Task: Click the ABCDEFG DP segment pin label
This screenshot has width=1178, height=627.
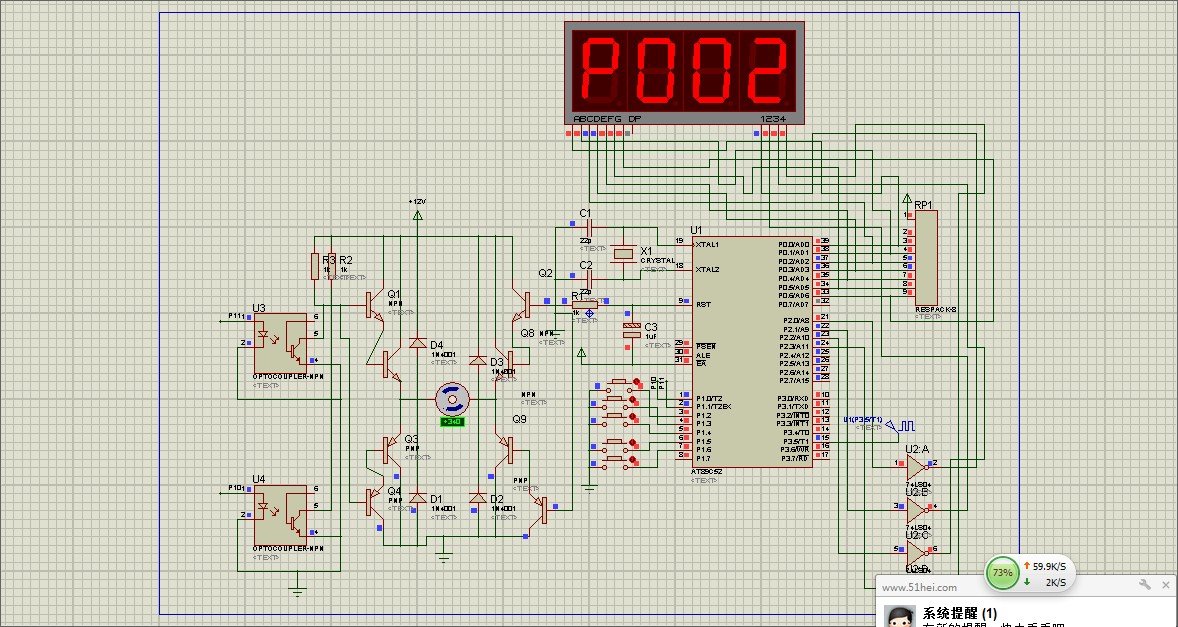Action: (x=608, y=119)
